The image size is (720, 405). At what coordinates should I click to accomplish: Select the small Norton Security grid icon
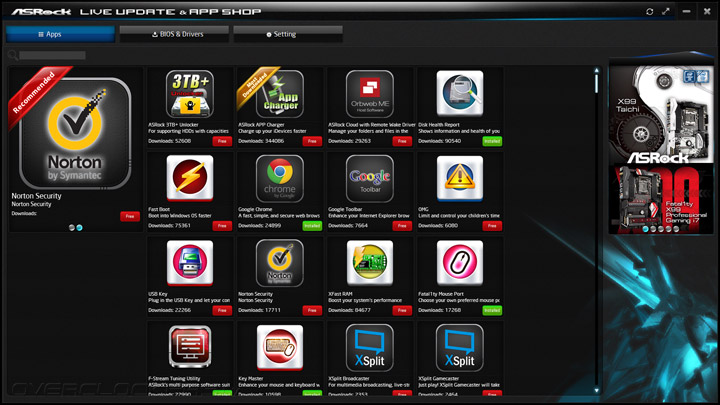[x=280, y=263]
